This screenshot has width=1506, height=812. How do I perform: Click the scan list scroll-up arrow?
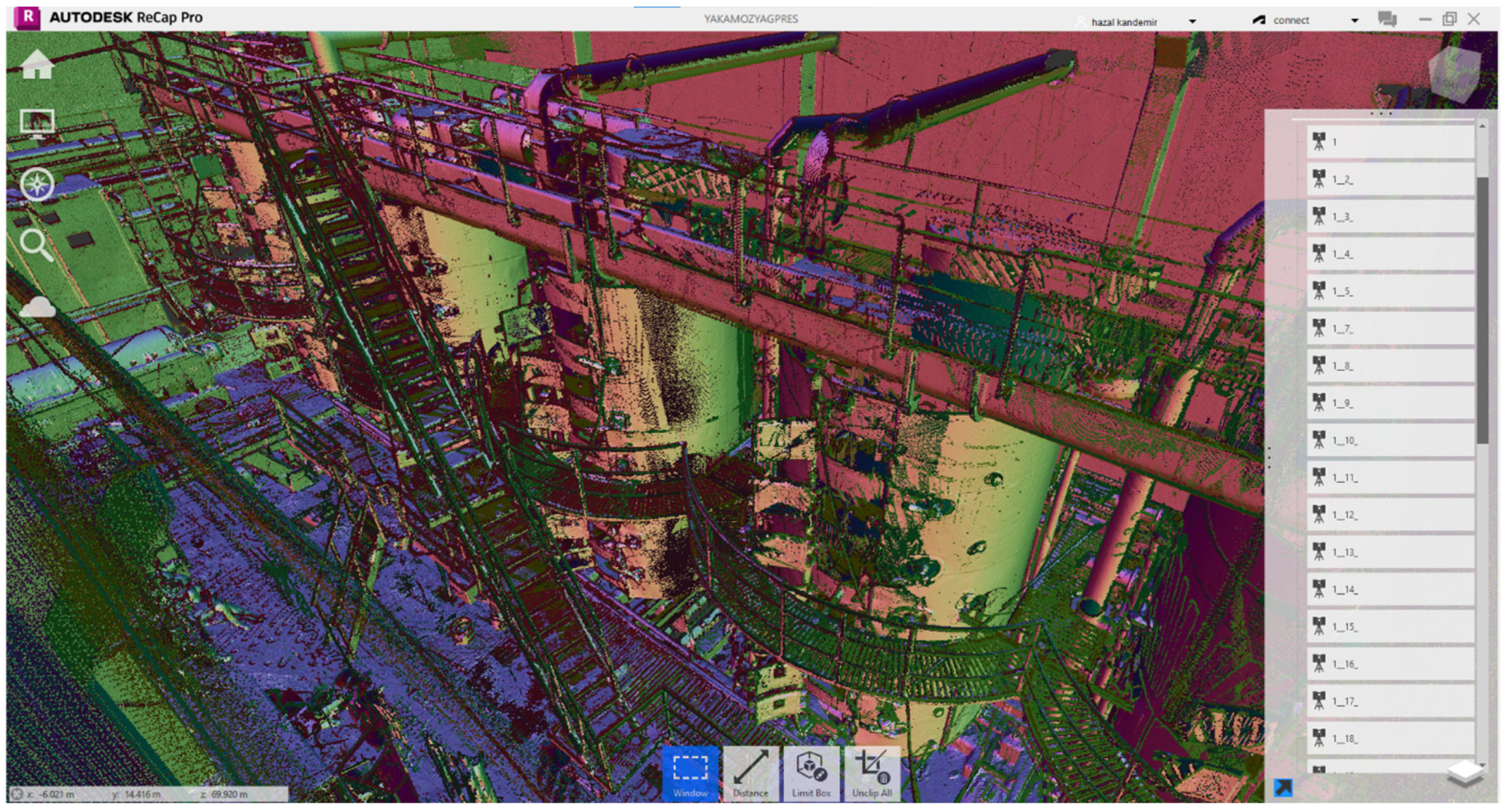coord(1482,126)
